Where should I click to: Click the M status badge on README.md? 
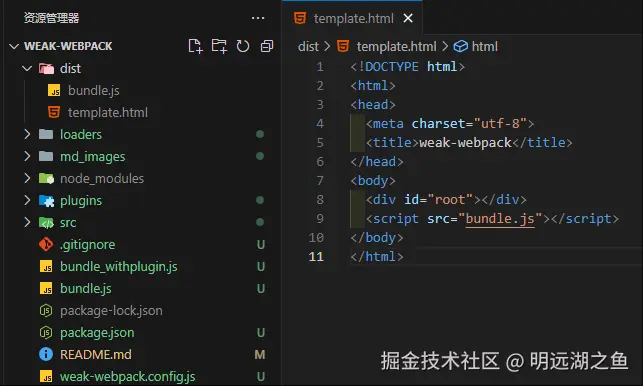click(x=260, y=354)
